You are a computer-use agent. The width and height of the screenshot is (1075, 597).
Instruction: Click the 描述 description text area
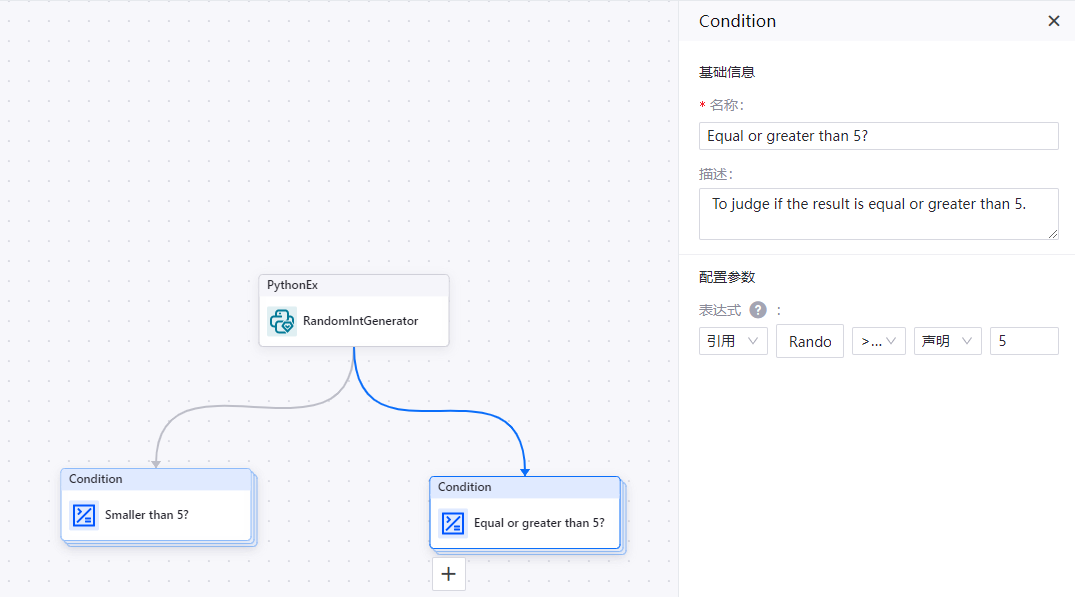pos(878,213)
